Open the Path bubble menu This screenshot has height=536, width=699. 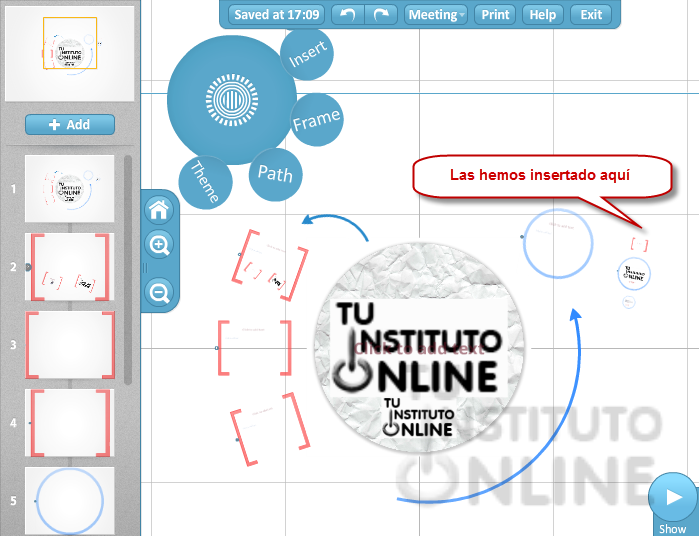click(275, 174)
